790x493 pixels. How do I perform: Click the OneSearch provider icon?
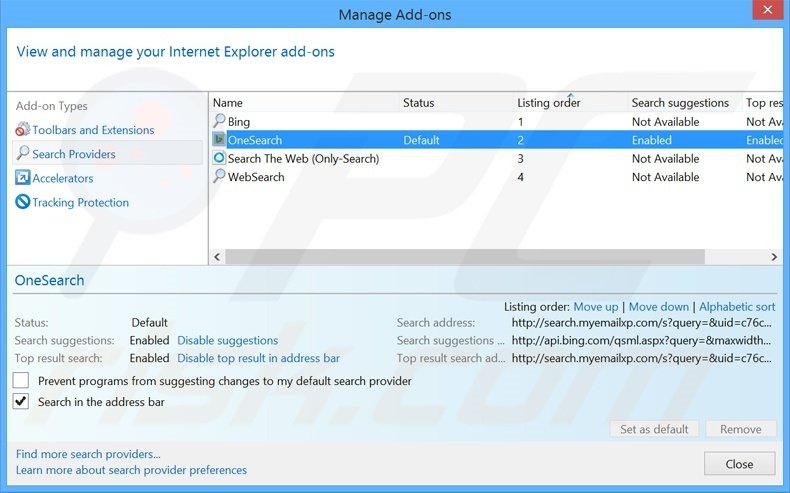tap(219, 139)
